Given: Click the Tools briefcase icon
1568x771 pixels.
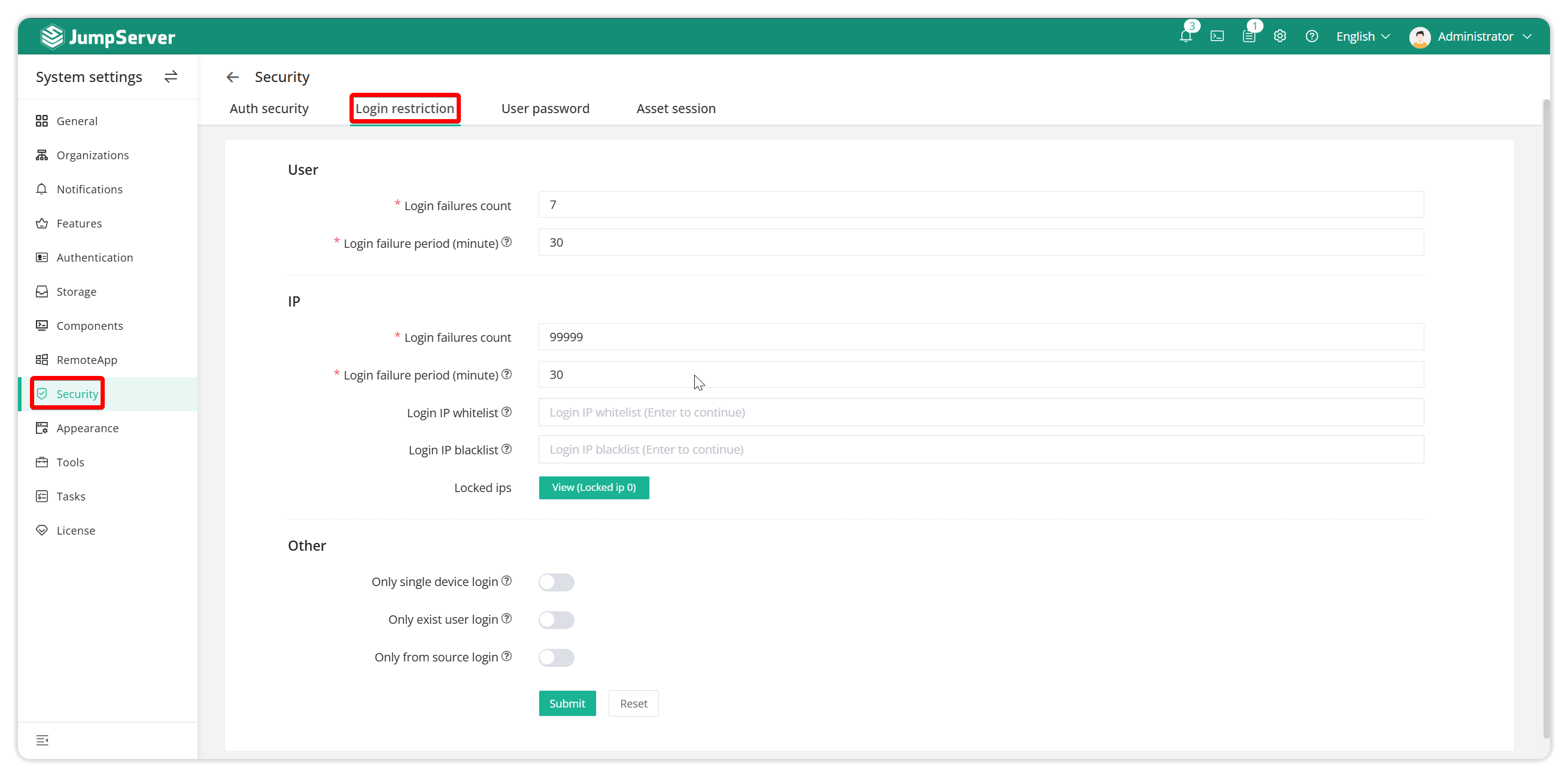Looking at the screenshot, I should 41,462.
